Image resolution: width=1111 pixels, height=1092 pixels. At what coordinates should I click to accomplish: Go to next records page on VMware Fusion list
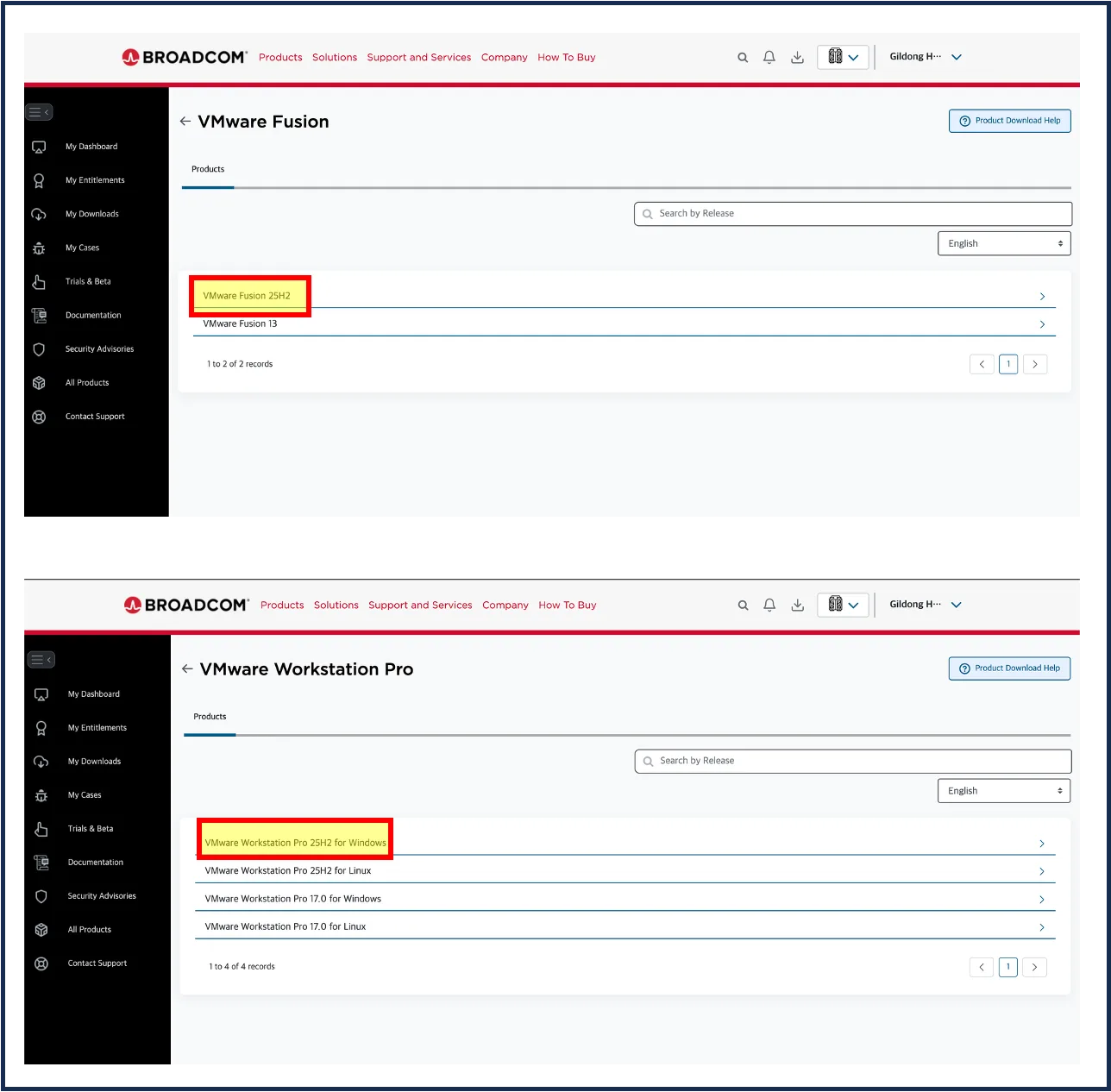click(1035, 364)
